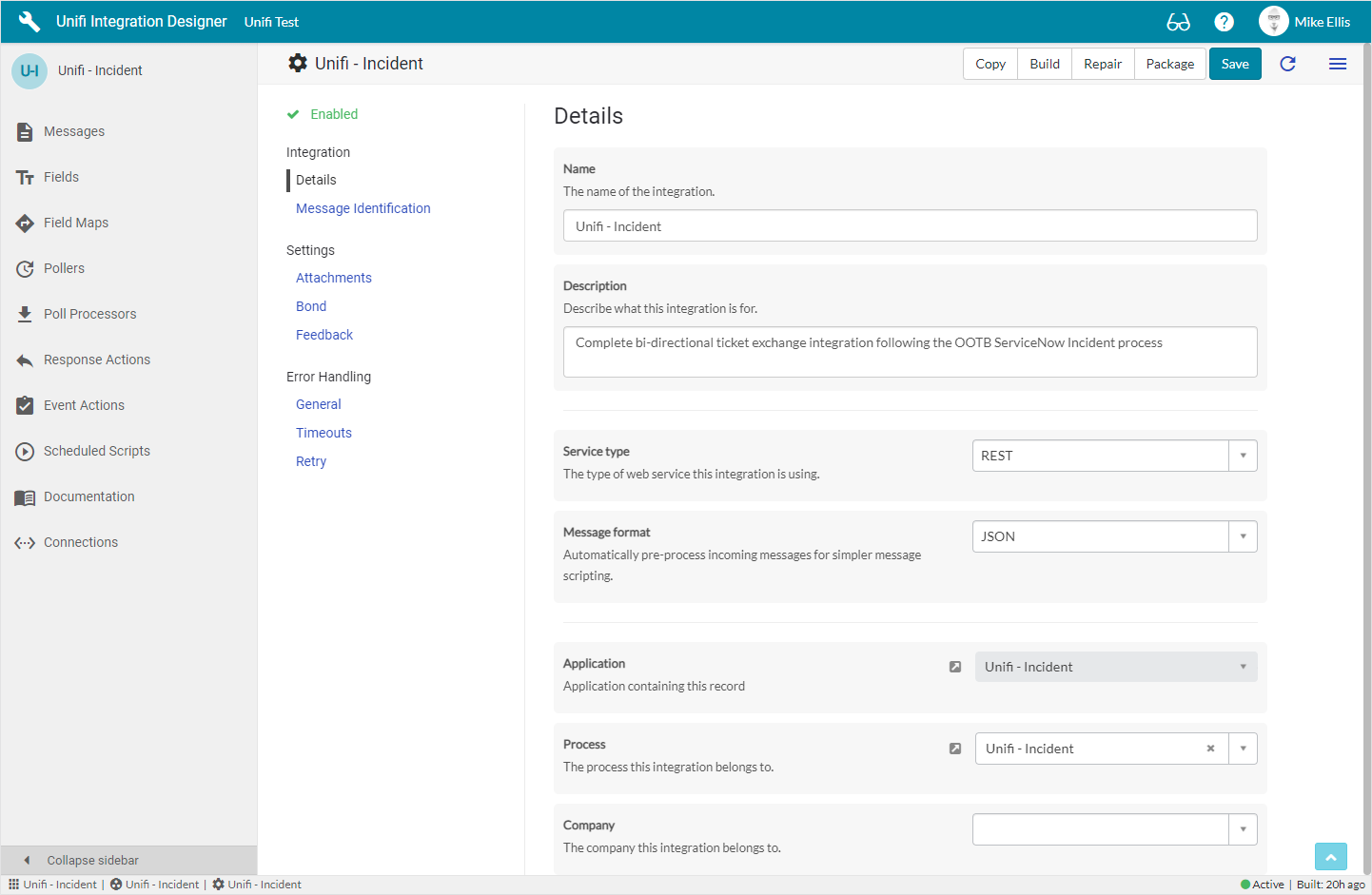
Task: Click the glasses icon in header
Action: (x=1178, y=22)
